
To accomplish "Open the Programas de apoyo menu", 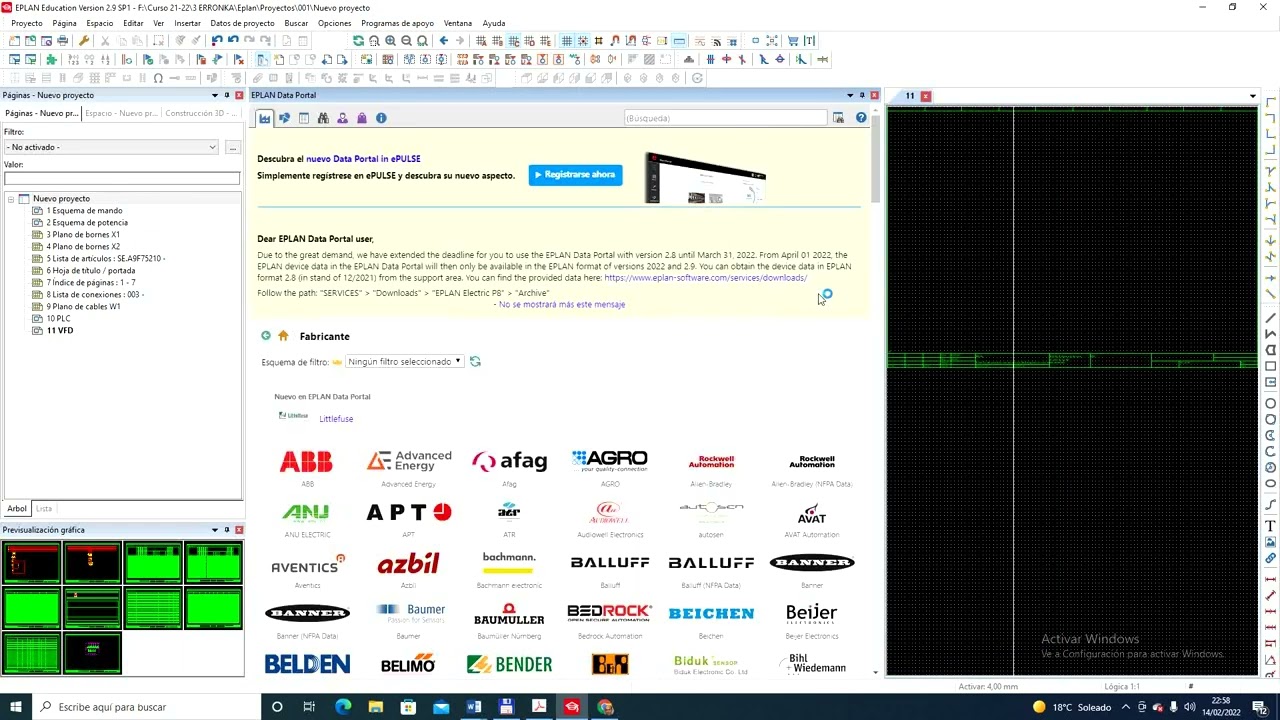I will pyautogui.click(x=398, y=23).
